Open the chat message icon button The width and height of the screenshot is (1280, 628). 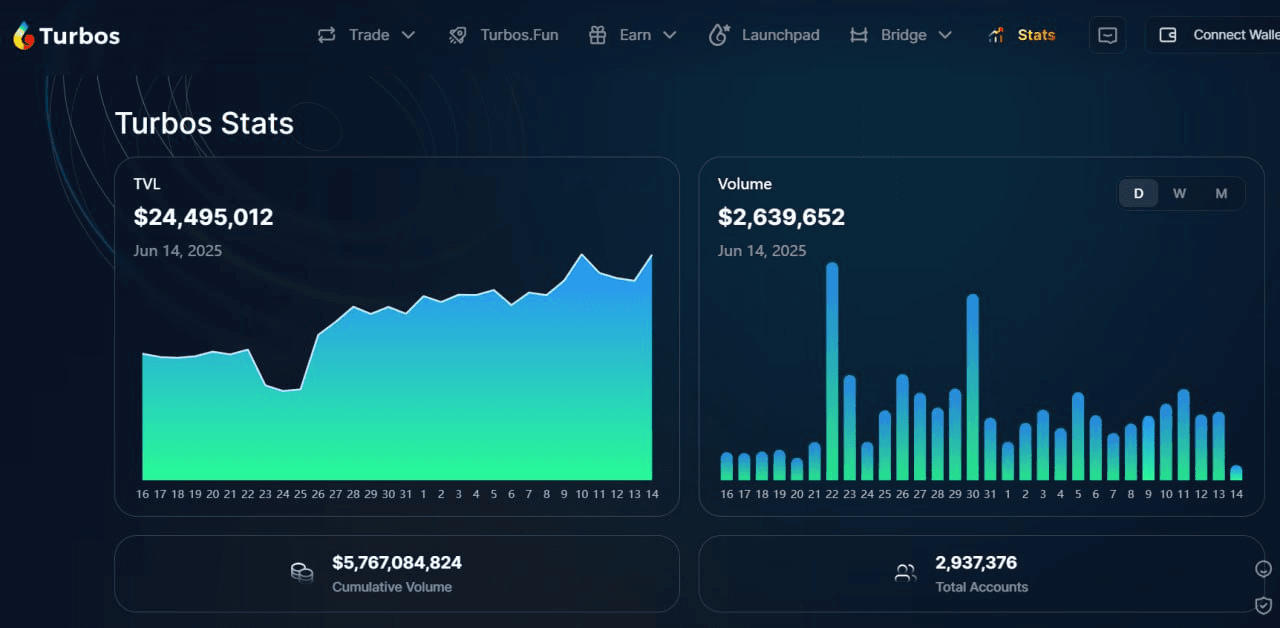(x=1107, y=35)
